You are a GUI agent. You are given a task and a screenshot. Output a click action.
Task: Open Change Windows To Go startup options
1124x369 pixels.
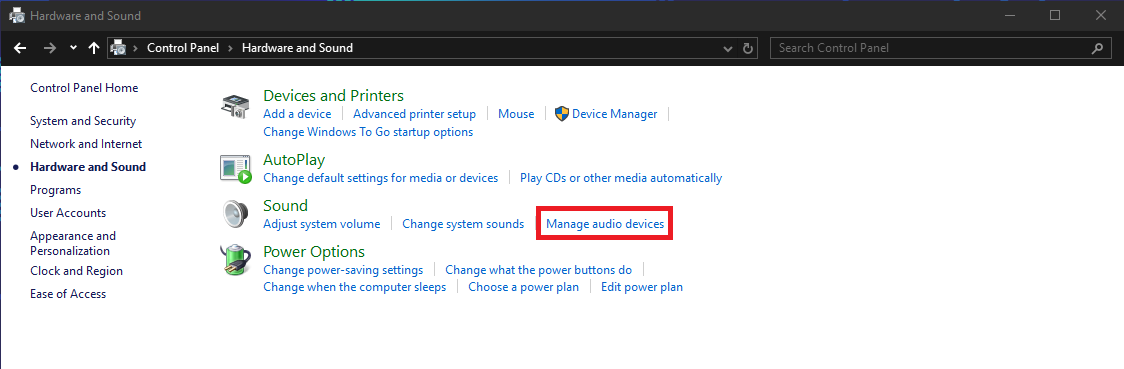368,132
